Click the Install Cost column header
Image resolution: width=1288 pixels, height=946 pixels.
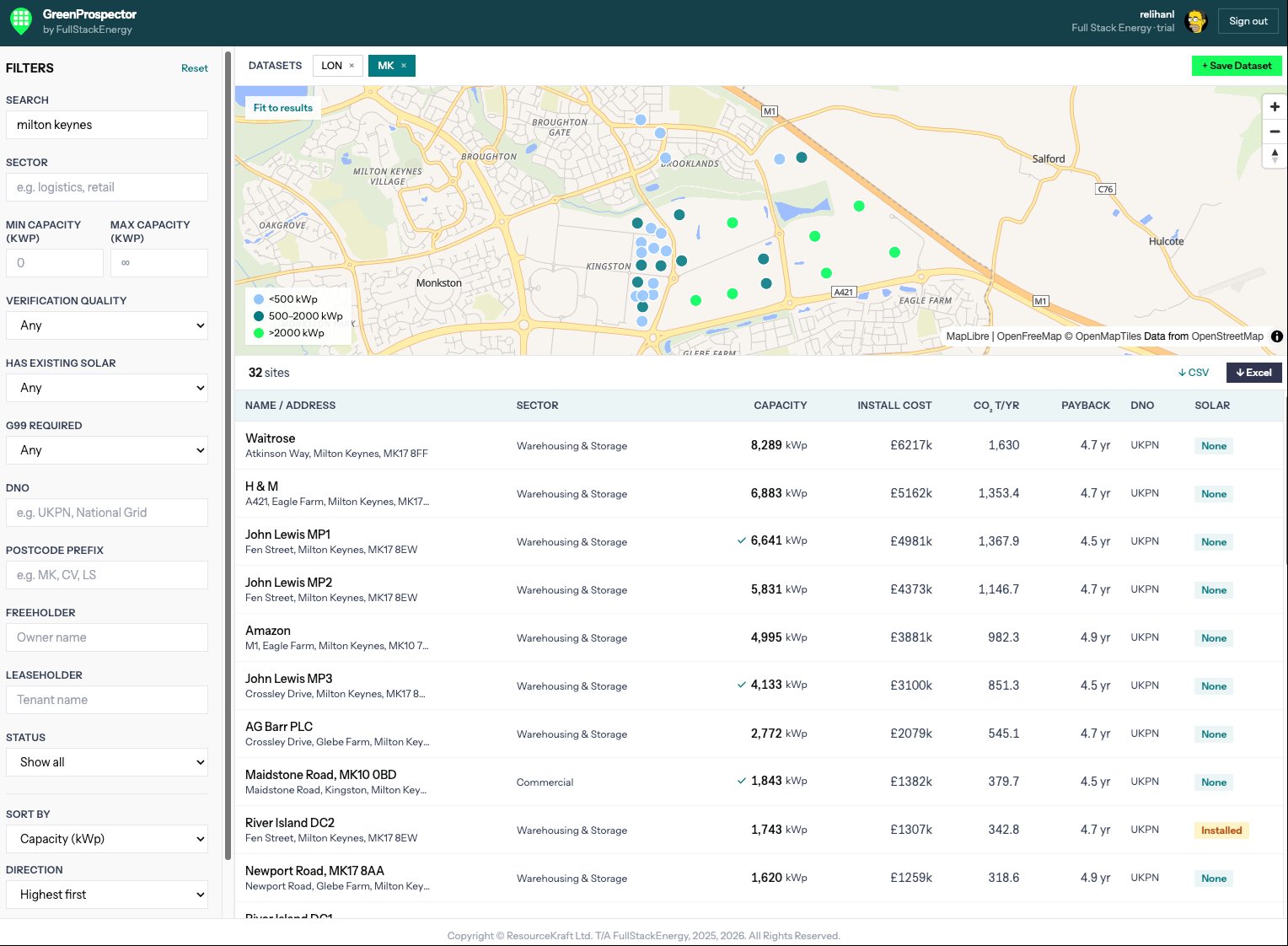894,406
